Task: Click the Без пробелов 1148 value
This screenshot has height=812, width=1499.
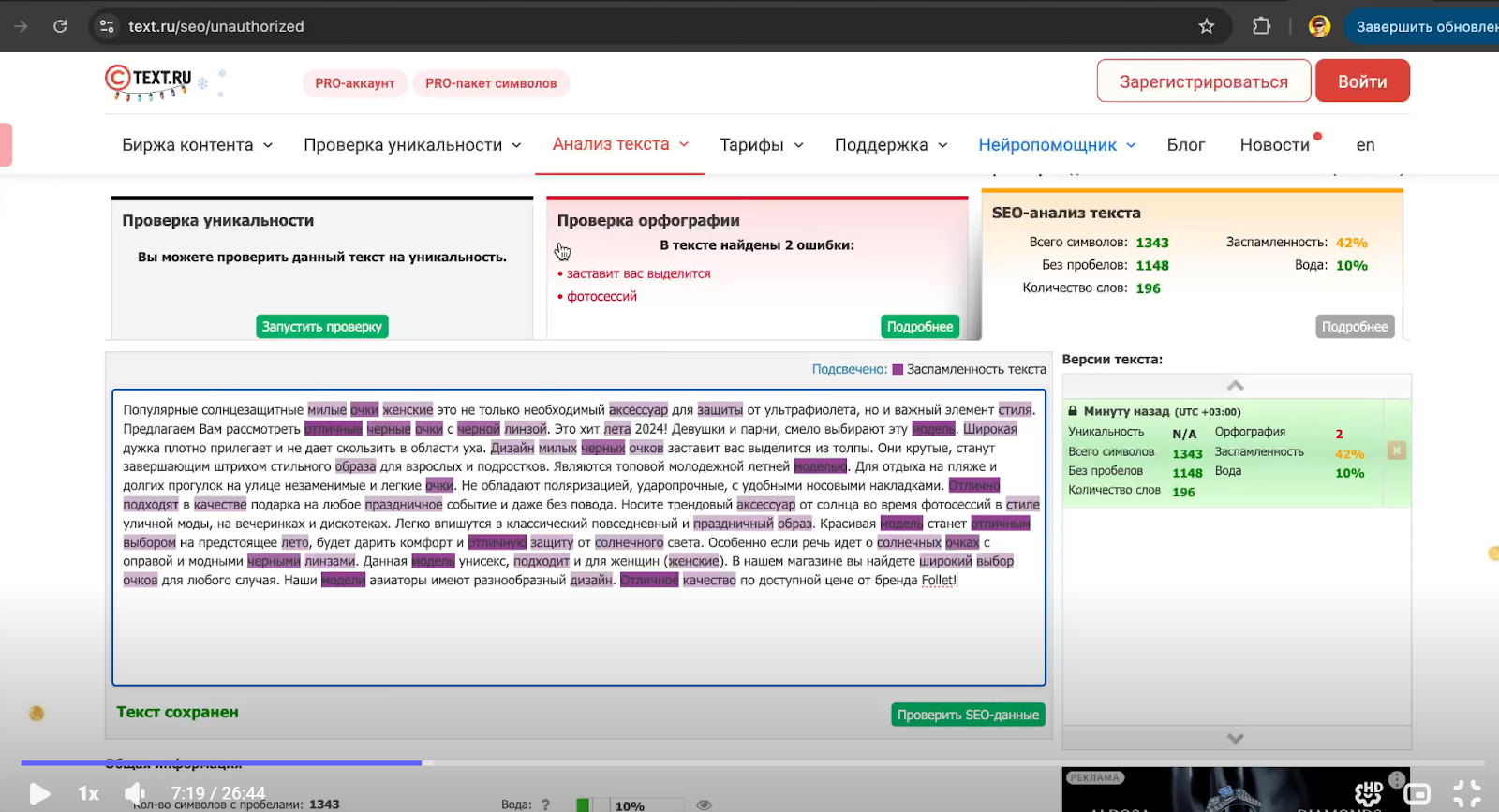Action: (1152, 265)
